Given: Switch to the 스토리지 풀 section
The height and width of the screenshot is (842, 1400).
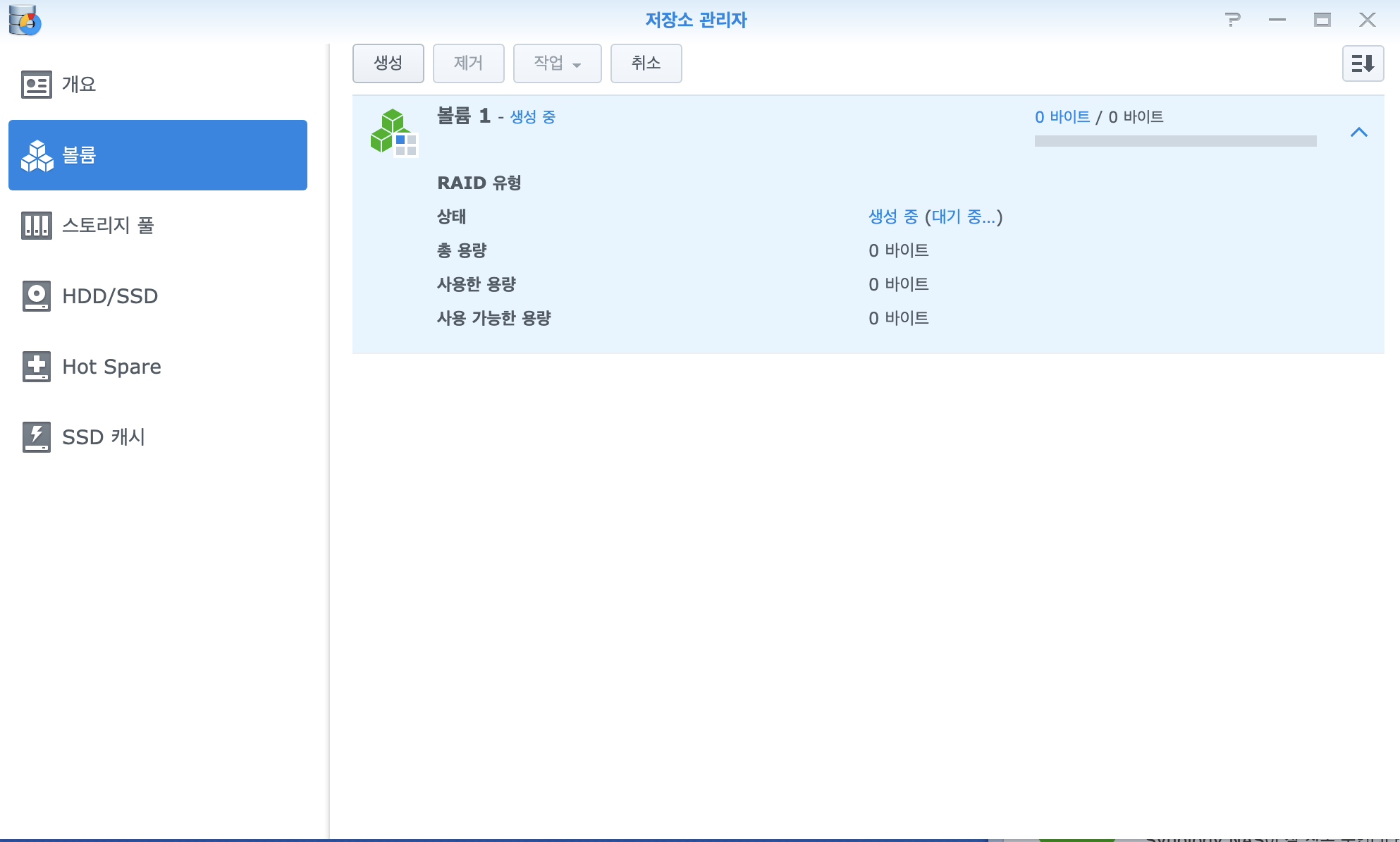Looking at the screenshot, I should click(x=108, y=226).
